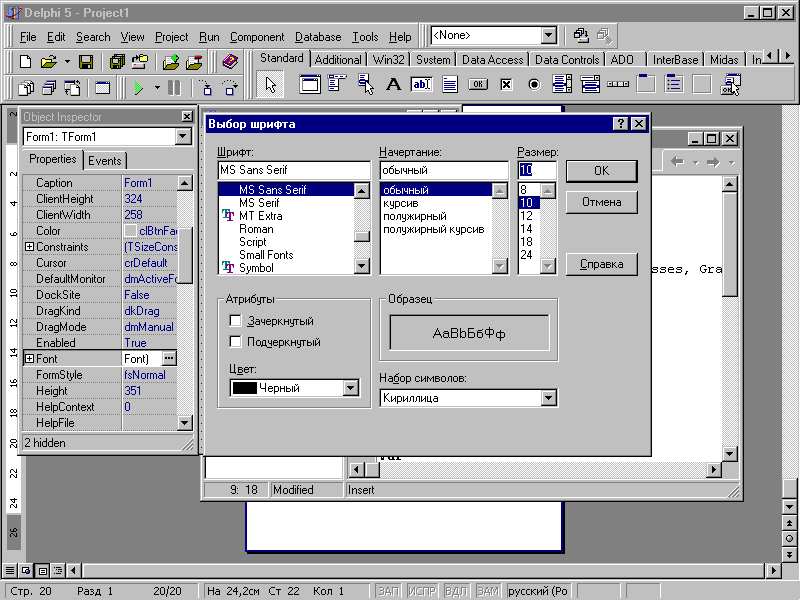Click the Caption property value Form1
This screenshot has height=600, width=800.
tap(149, 183)
